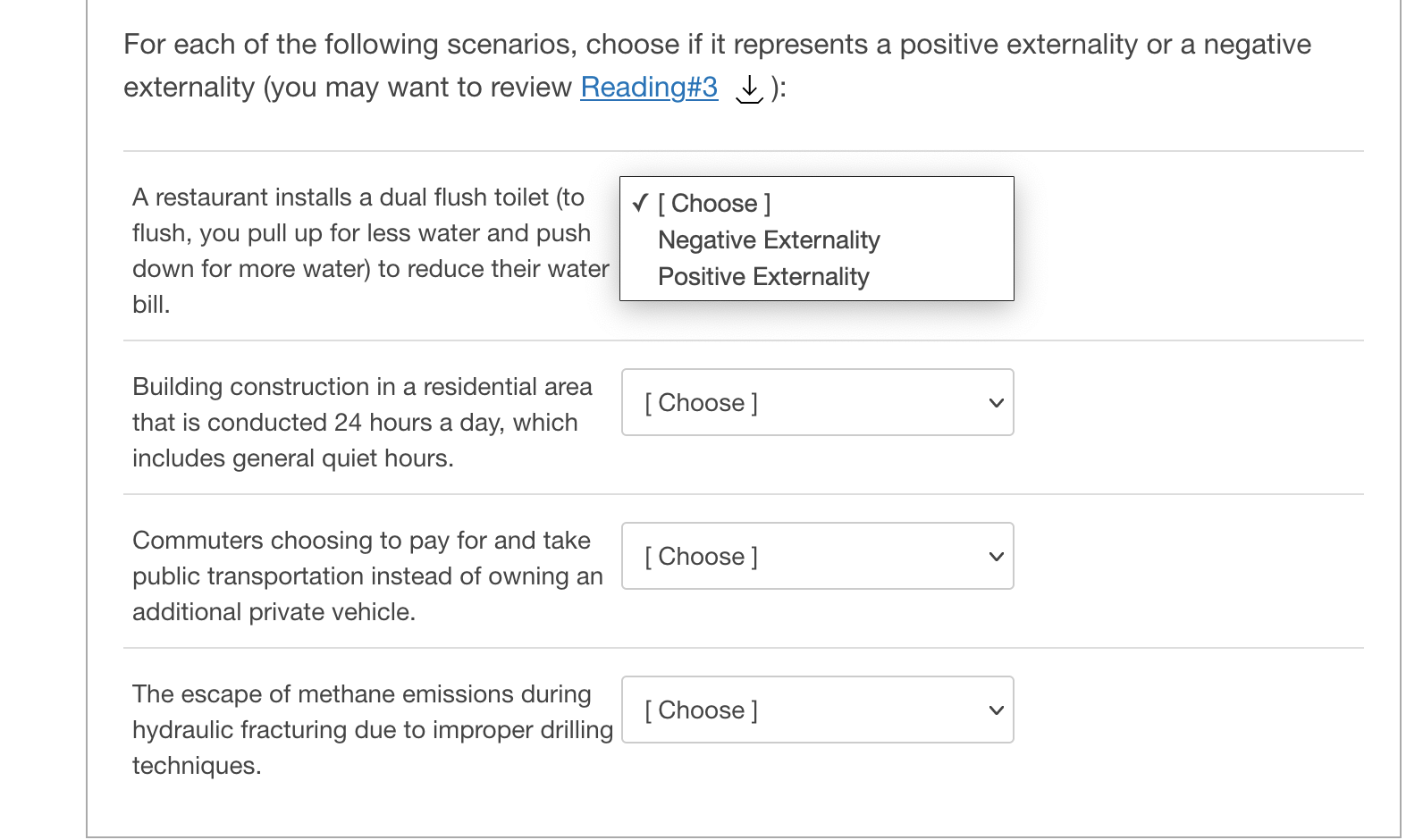Viewport: 1423px width, 840px height.
Task: Open the Reading#3 link
Action: [x=649, y=88]
